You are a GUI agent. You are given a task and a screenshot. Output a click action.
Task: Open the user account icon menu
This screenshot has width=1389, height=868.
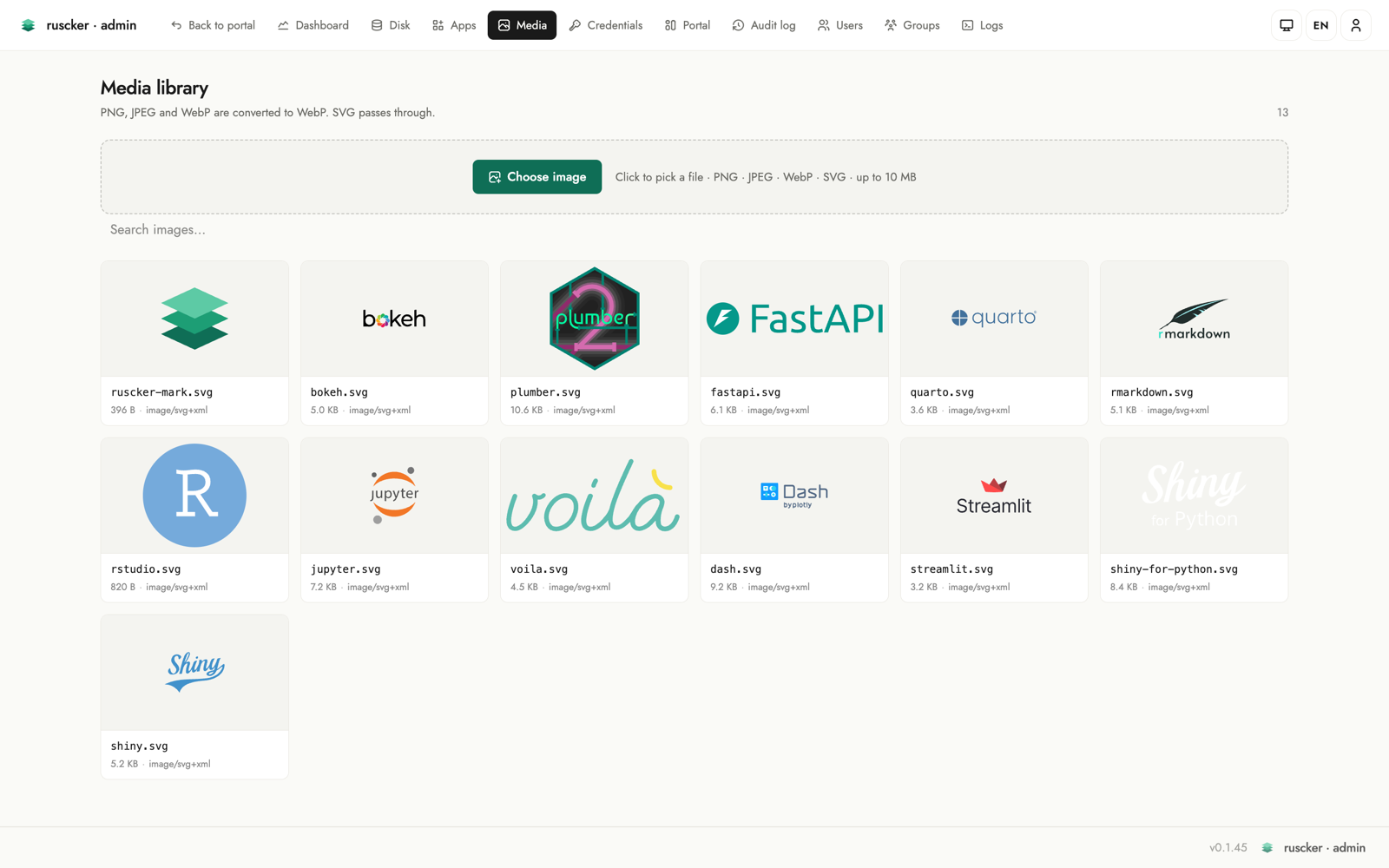(x=1356, y=25)
